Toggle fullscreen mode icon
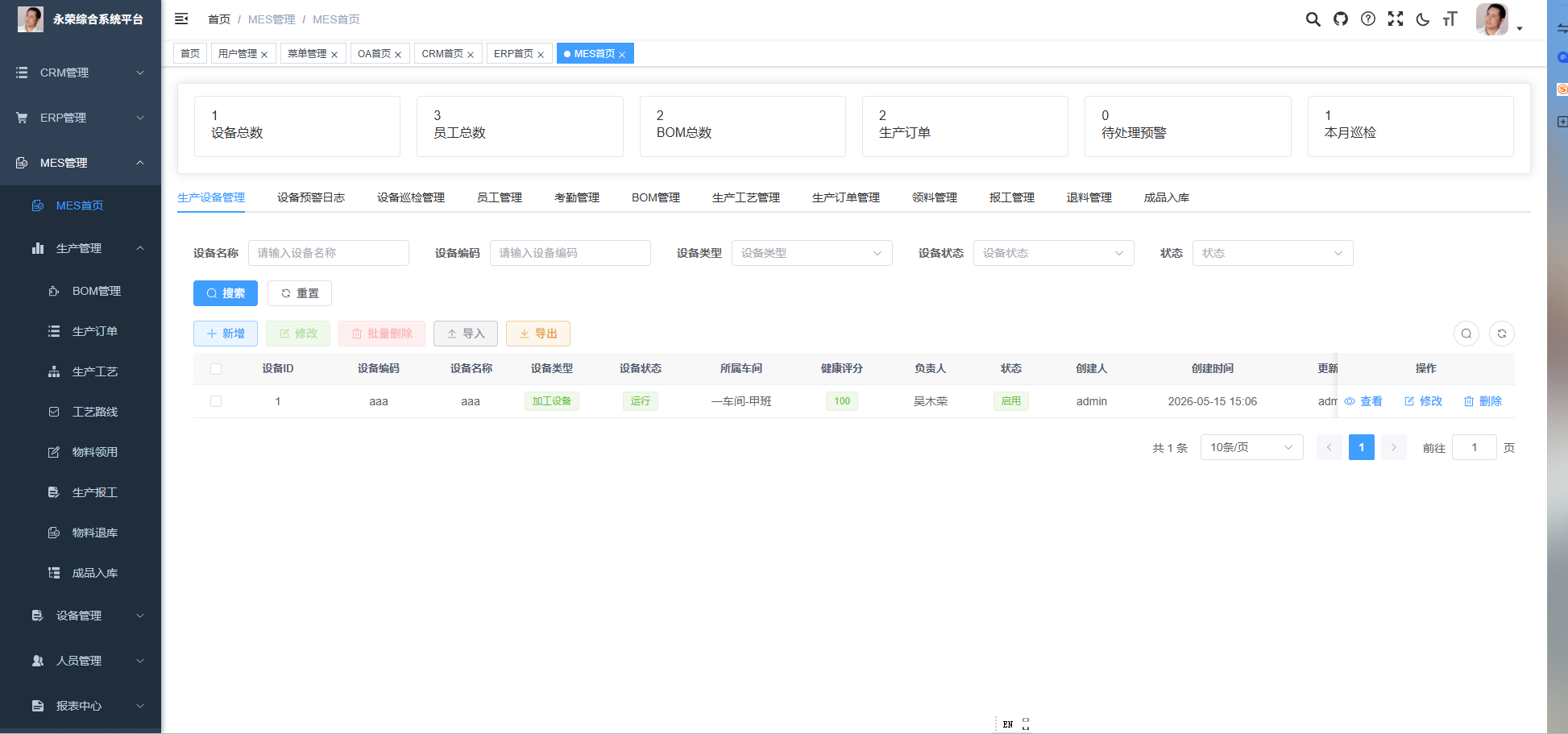The width and height of the screenshot is (1568, 734). click(1396, 19)
